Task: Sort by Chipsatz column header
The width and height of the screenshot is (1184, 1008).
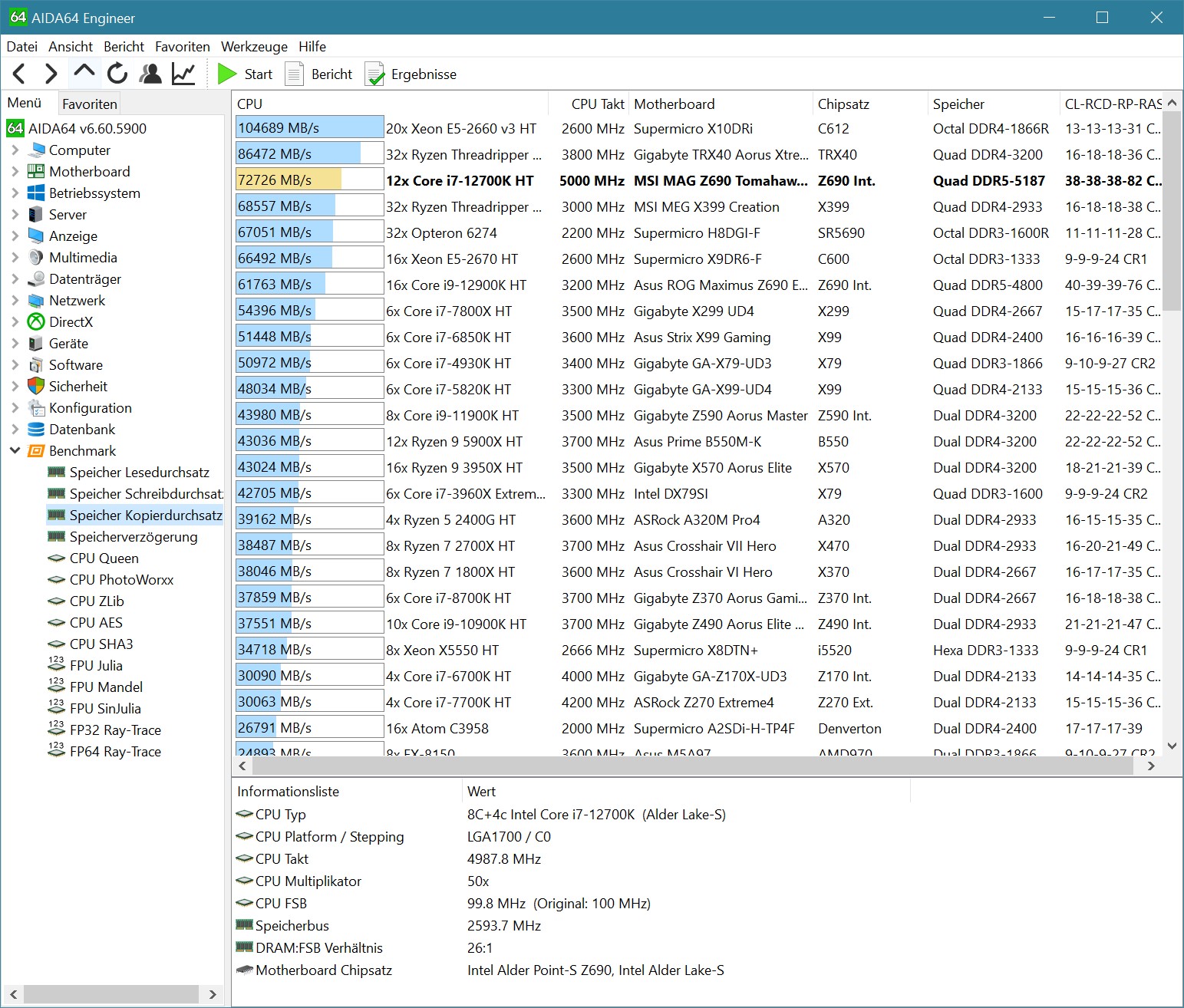Action: [x=870, y=104]
